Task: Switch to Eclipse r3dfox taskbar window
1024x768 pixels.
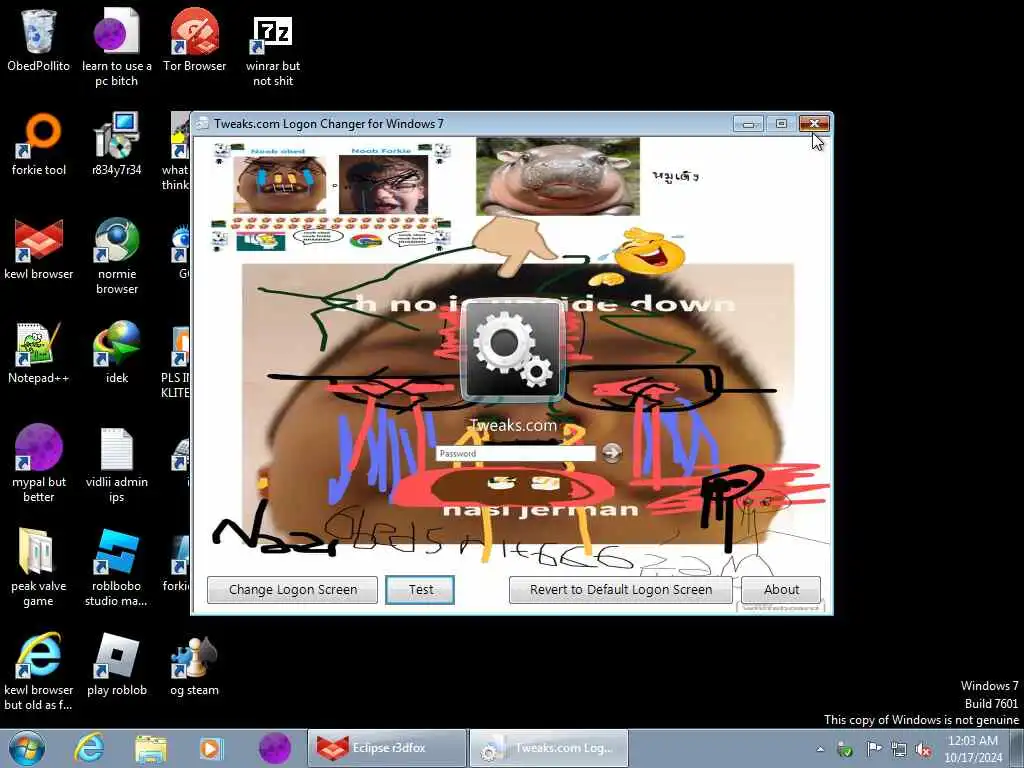Action: point(387,748)
